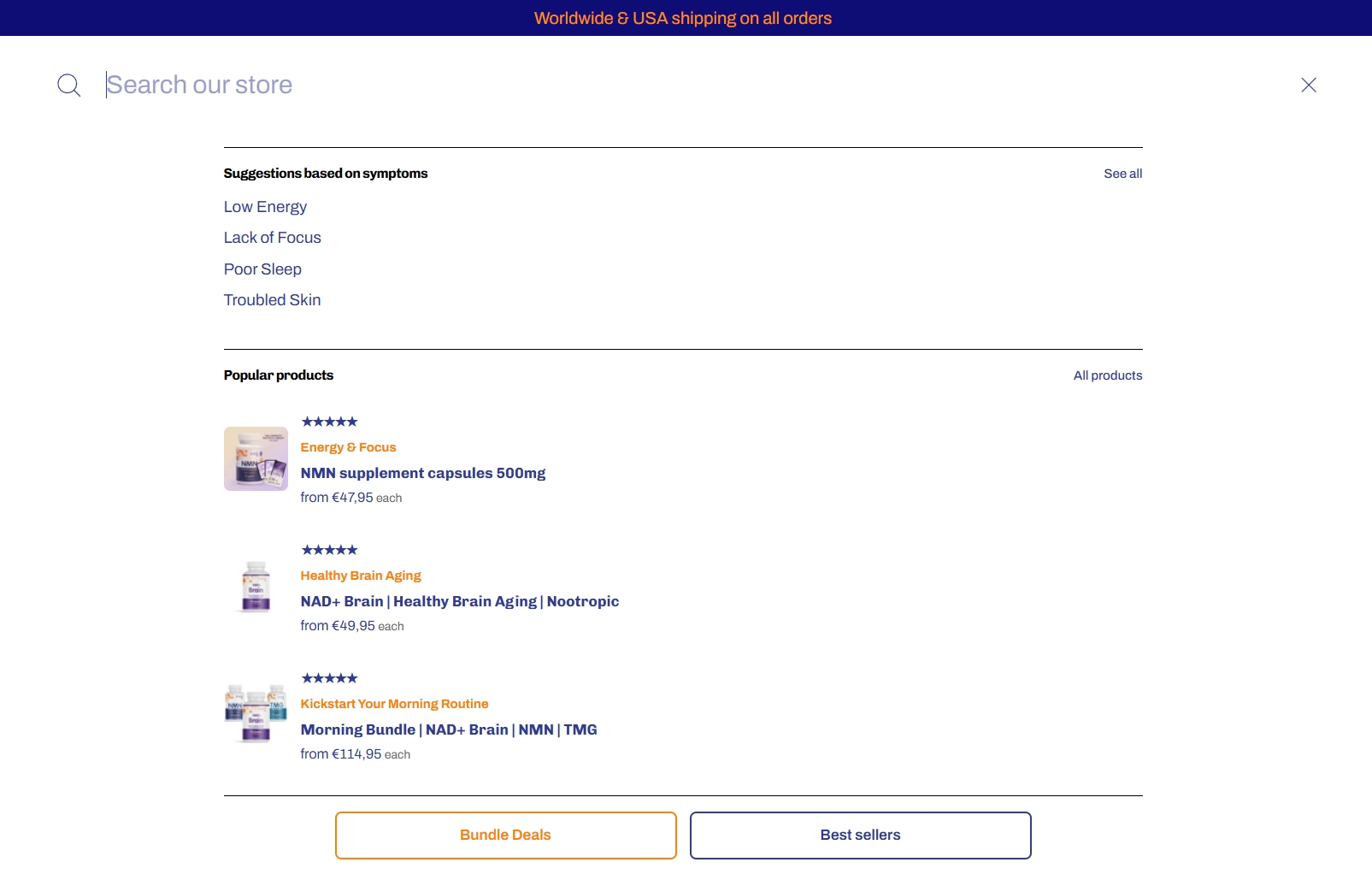Click the 'Healthy Brain Aging' category label

pos(360,576)
